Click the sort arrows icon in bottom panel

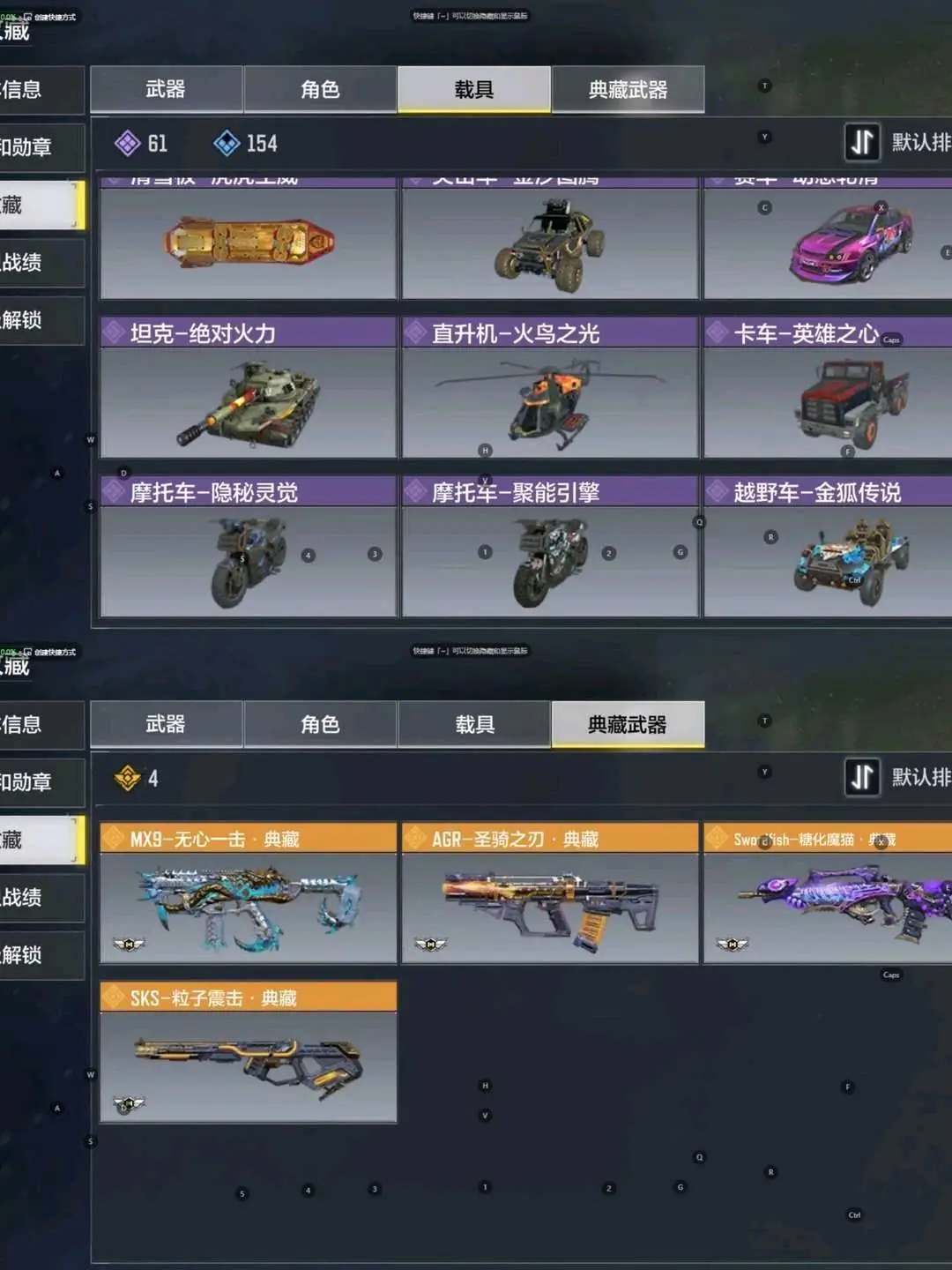(x=862, y=777)
